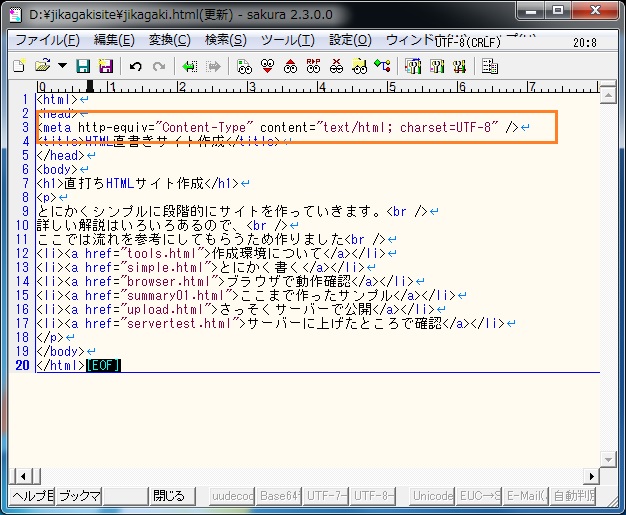The image size is (626, 515).
Task: Click line number 7 in the gutter
Action: 26,183
